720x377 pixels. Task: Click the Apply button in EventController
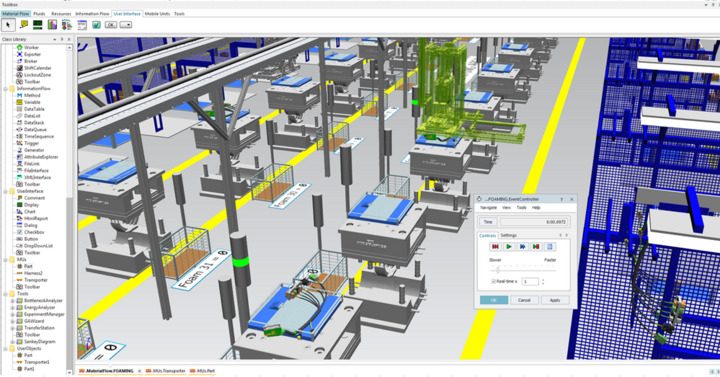point(555,300)
